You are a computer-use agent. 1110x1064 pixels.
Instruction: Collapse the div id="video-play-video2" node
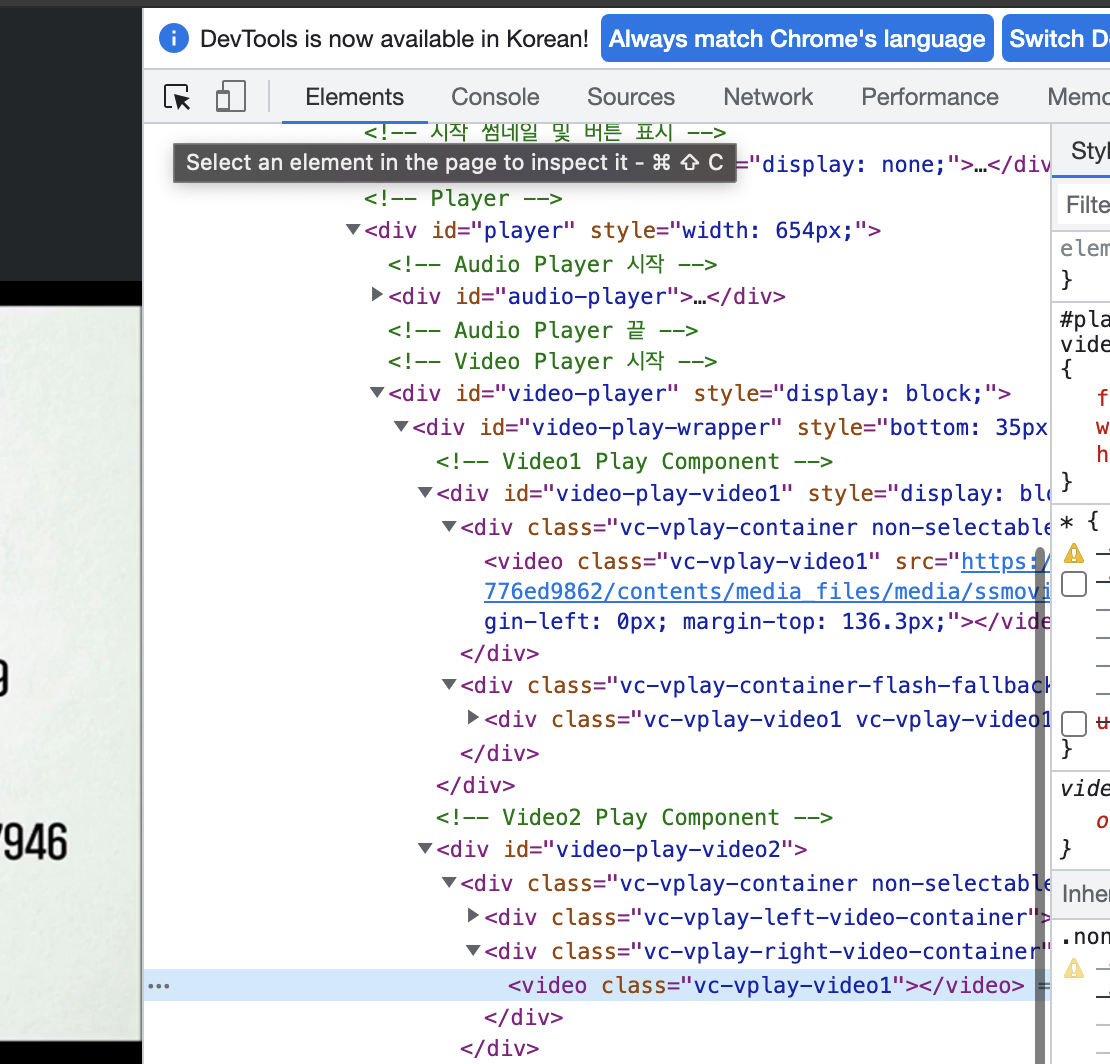click(425, 848)
